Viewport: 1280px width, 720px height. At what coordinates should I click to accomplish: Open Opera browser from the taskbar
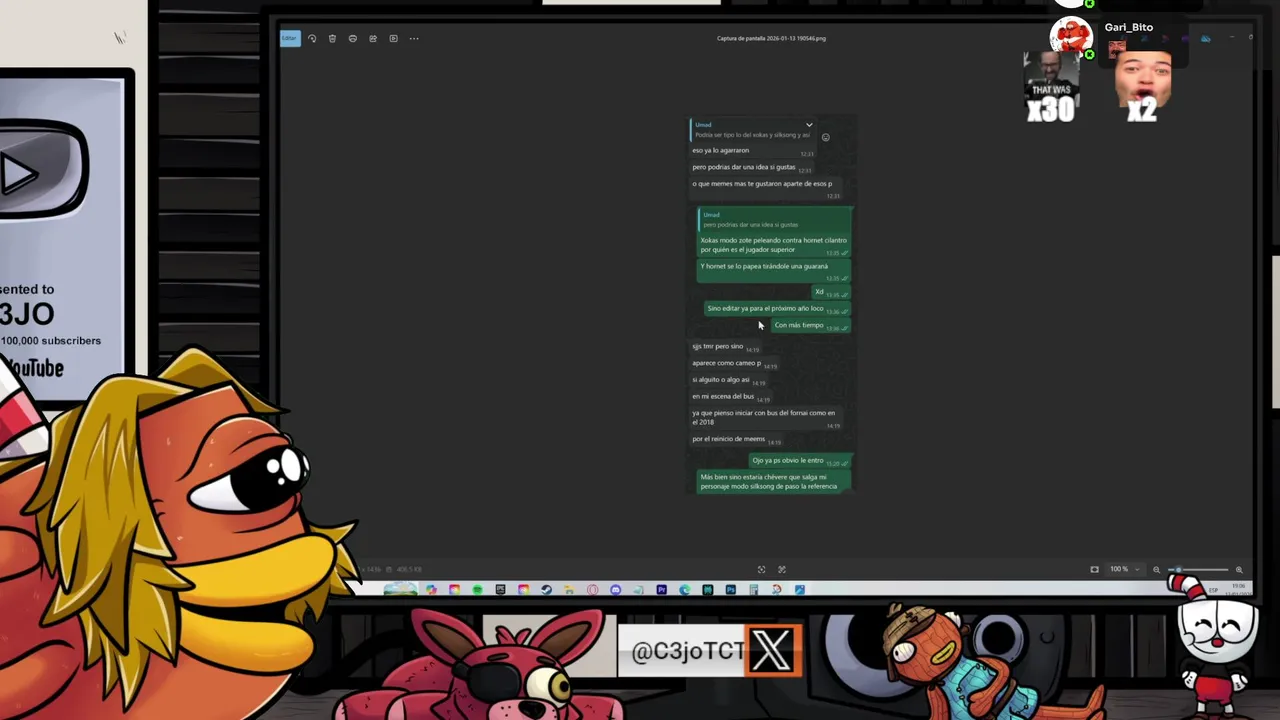point(593,590)
